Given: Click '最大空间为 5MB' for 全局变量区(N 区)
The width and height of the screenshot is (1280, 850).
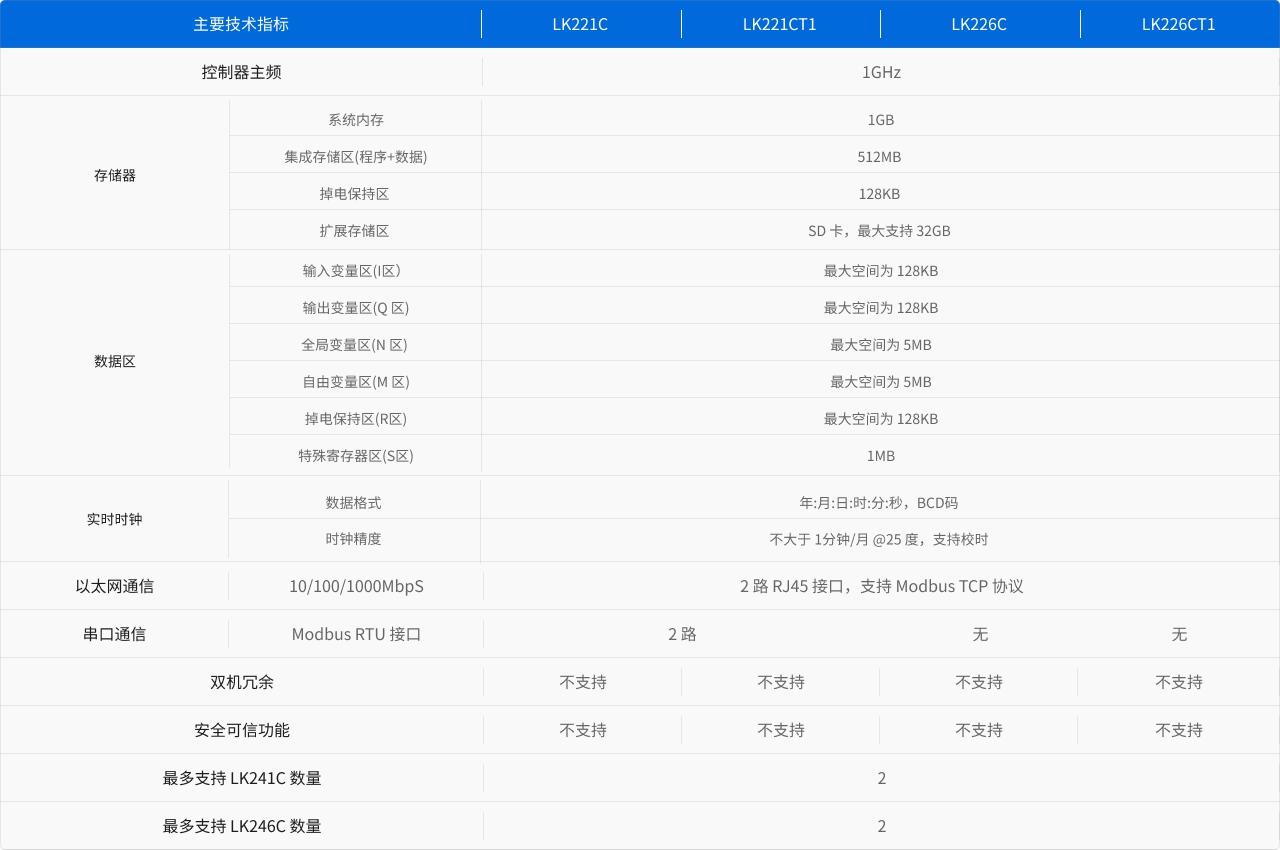Looking at the screenshot, I should (x=881, y=345).
